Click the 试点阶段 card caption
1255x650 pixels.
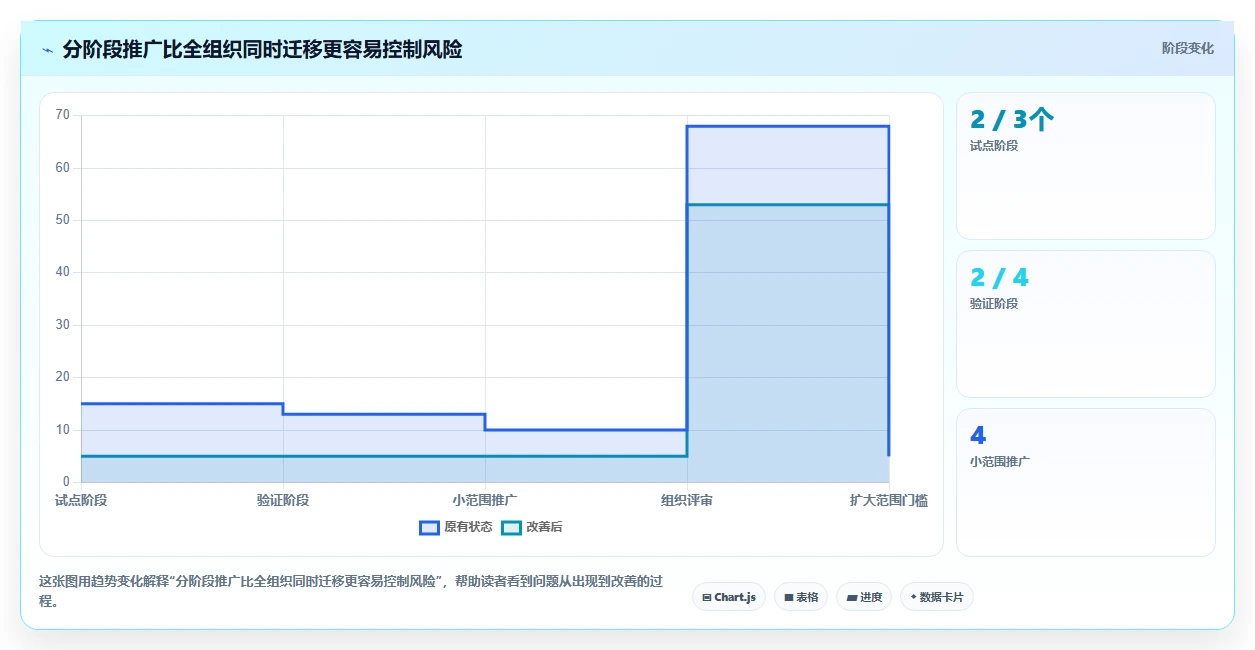(x=994, y=146)
